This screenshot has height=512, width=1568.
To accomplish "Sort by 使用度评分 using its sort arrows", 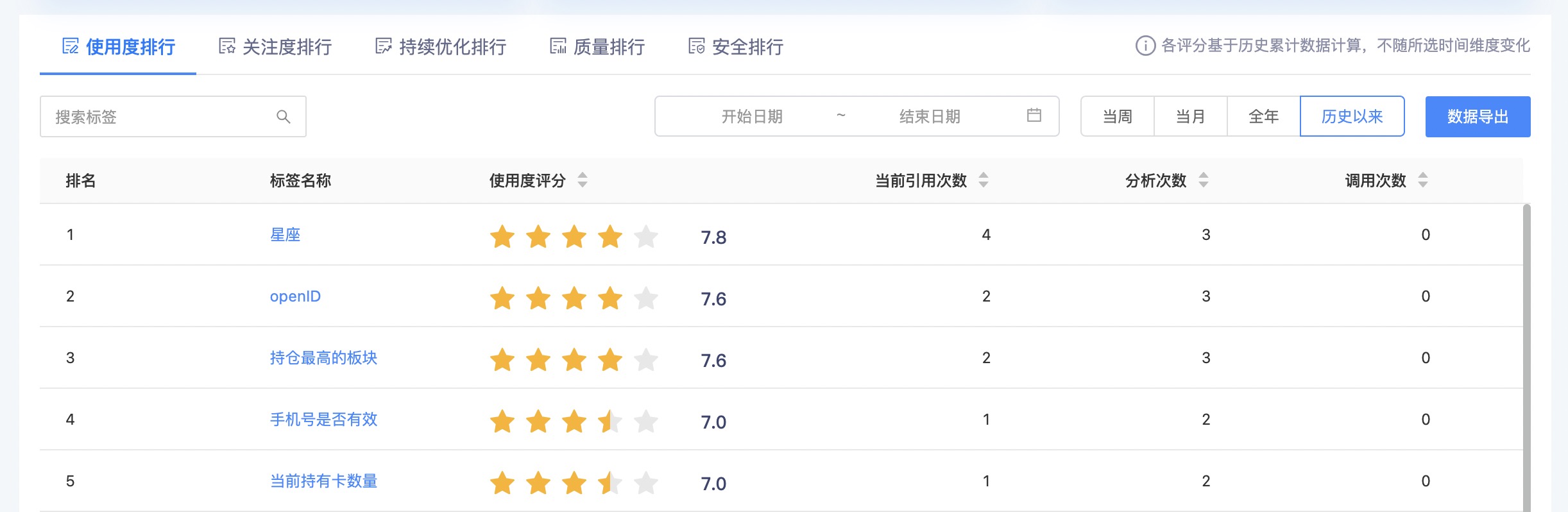I will [582, 180].
